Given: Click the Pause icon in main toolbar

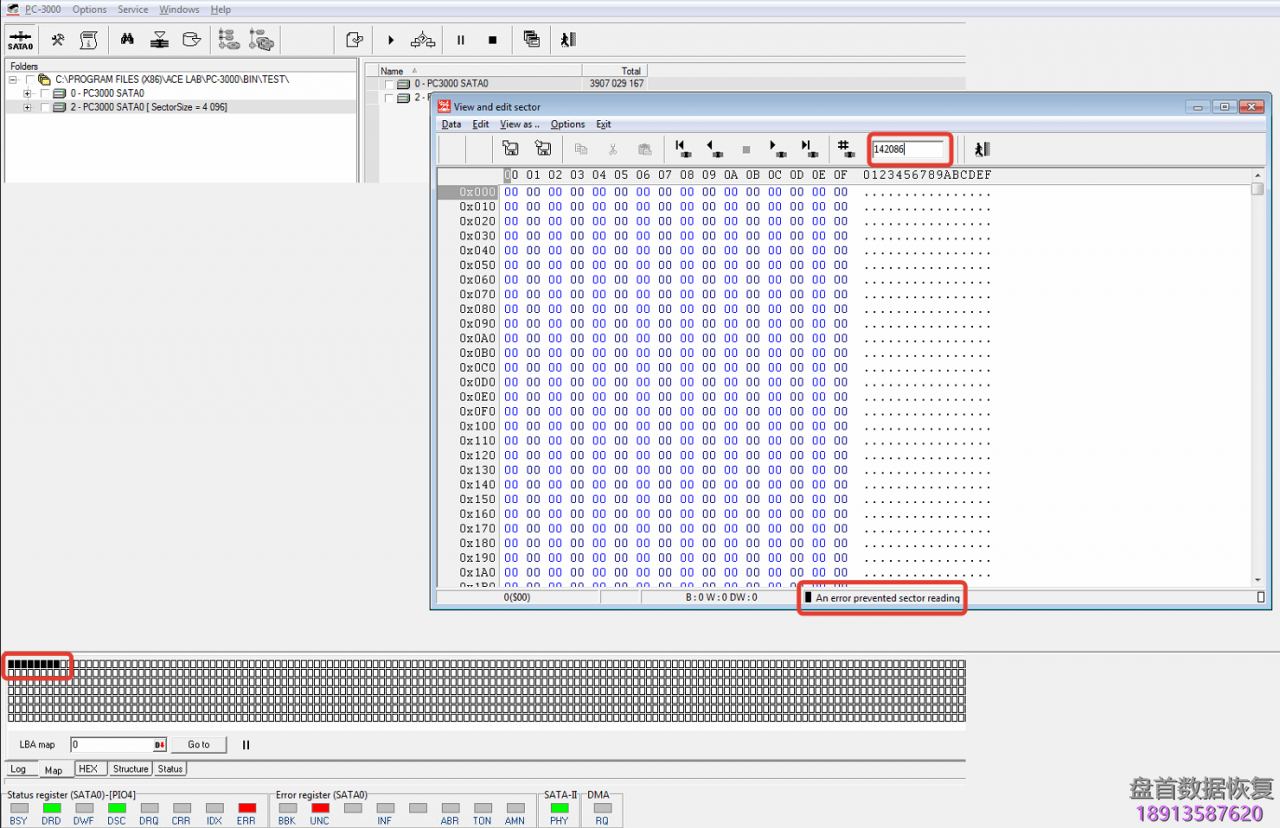Looking at the screenshot, I should 461,40.
